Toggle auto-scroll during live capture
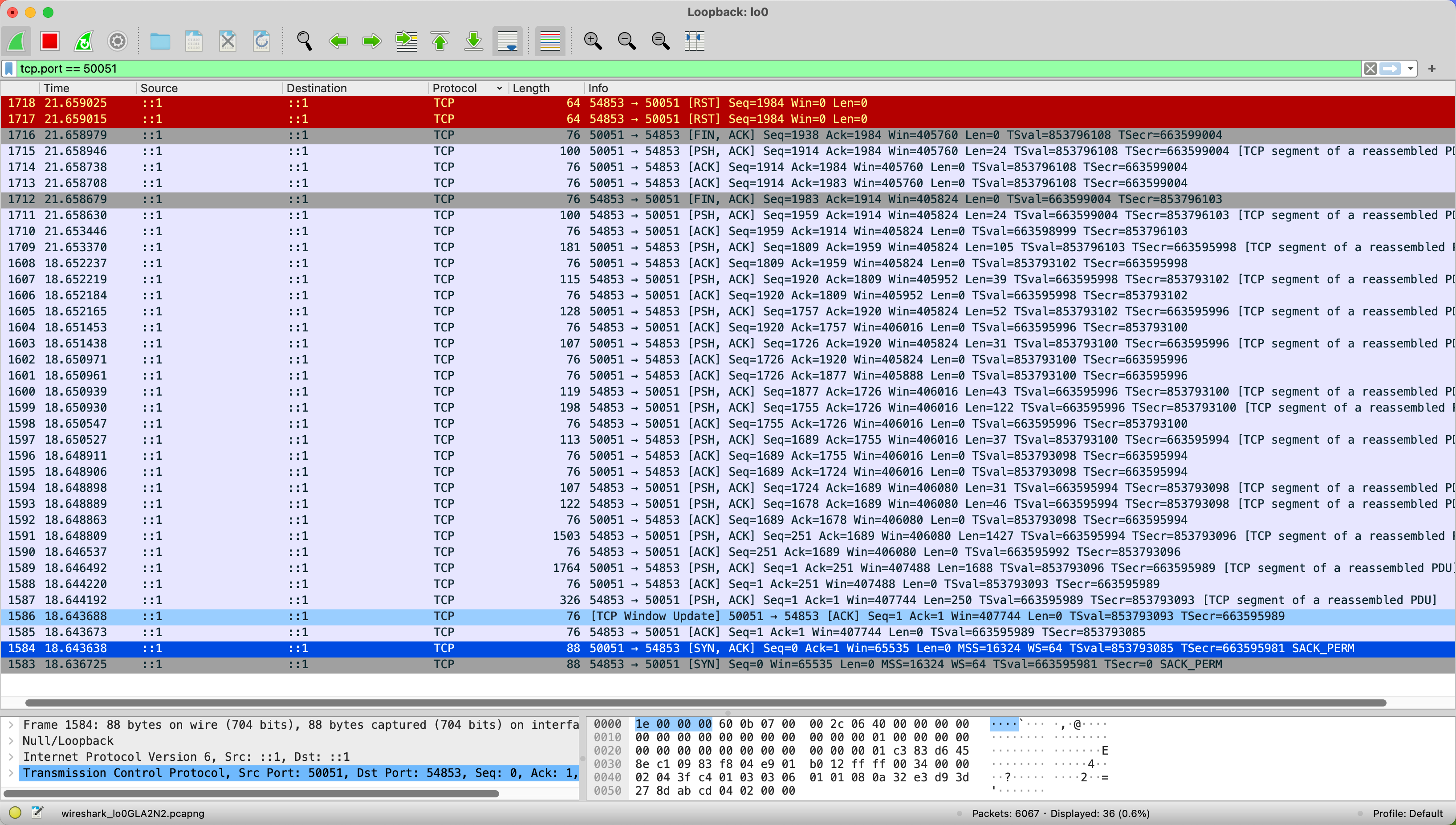Viewport: 1456px width, 825px height. 508,41
